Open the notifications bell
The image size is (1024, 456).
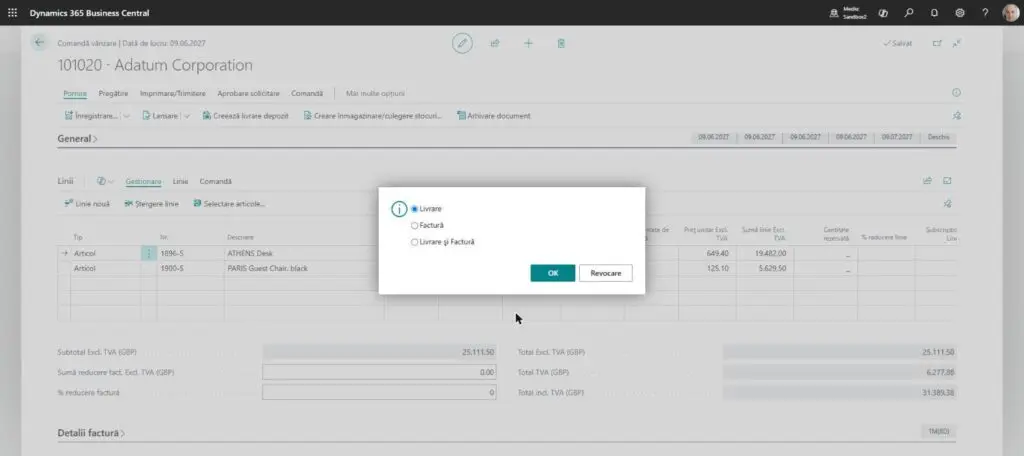(x=934, y=12)
